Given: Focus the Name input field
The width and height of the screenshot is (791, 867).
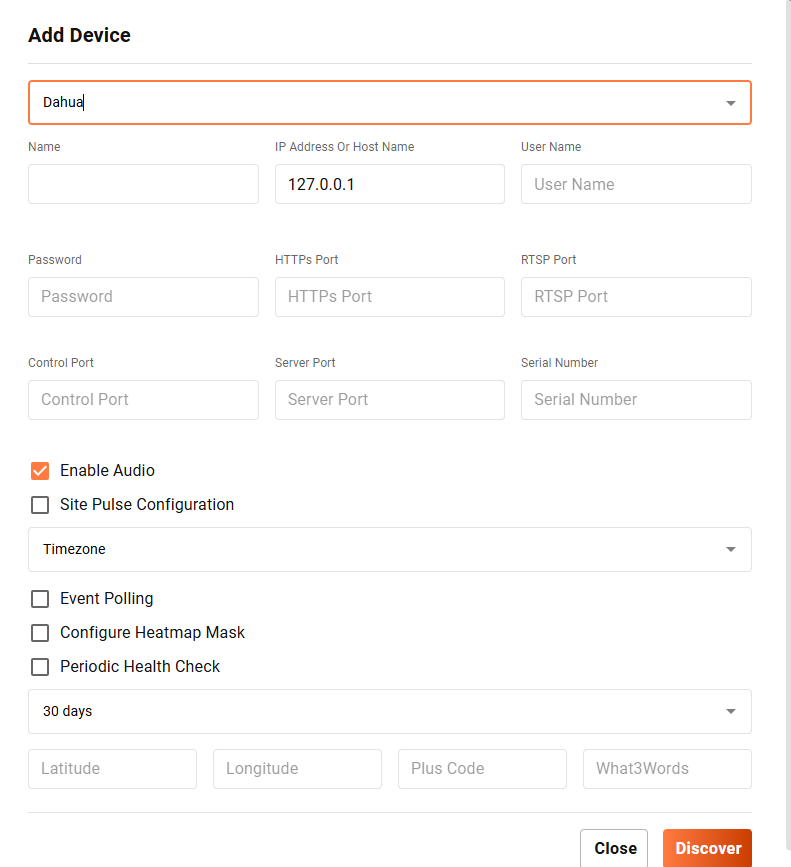Looking at the screenshot, I should (x=143, y=184).
